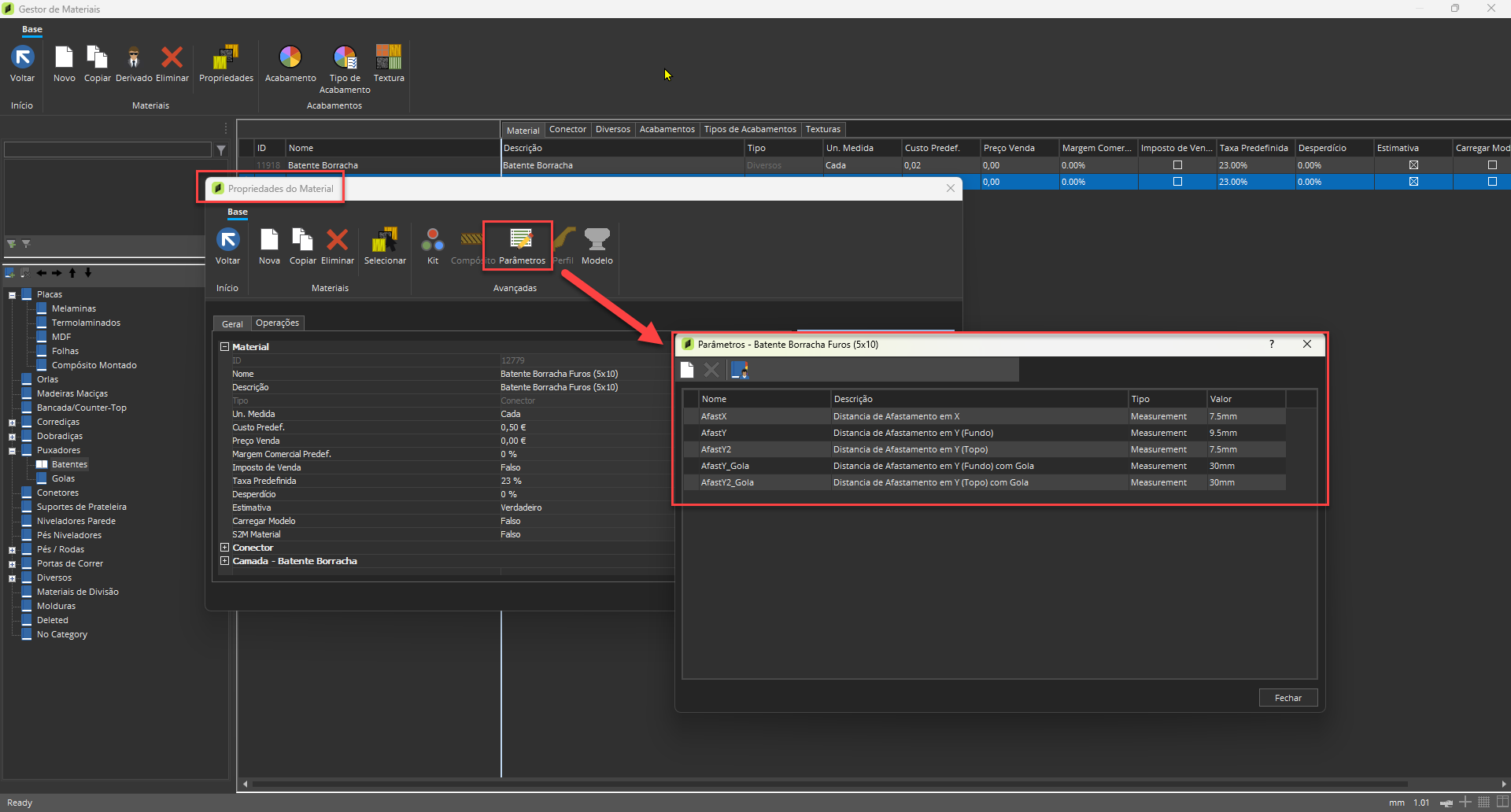
Task: Toggle Carregar Modelo checkbox in first row
Action: [1492, 165]
